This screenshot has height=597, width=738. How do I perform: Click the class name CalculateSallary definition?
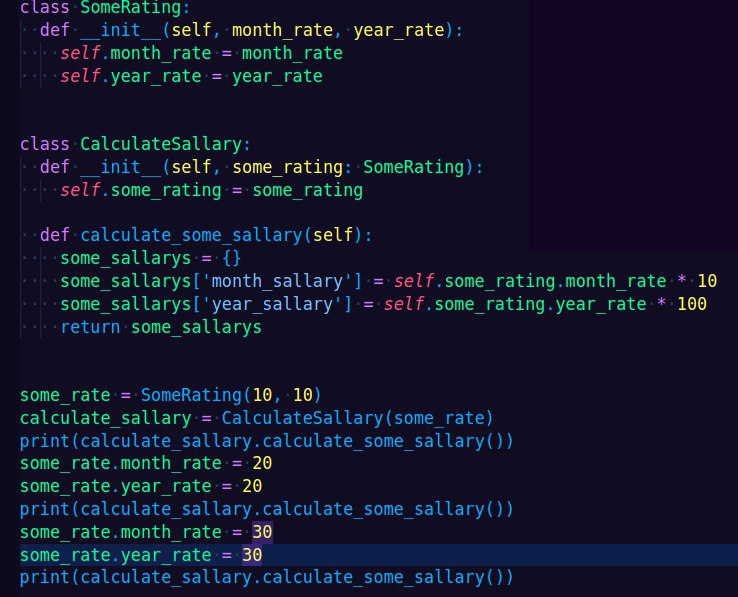click(161, 144)
